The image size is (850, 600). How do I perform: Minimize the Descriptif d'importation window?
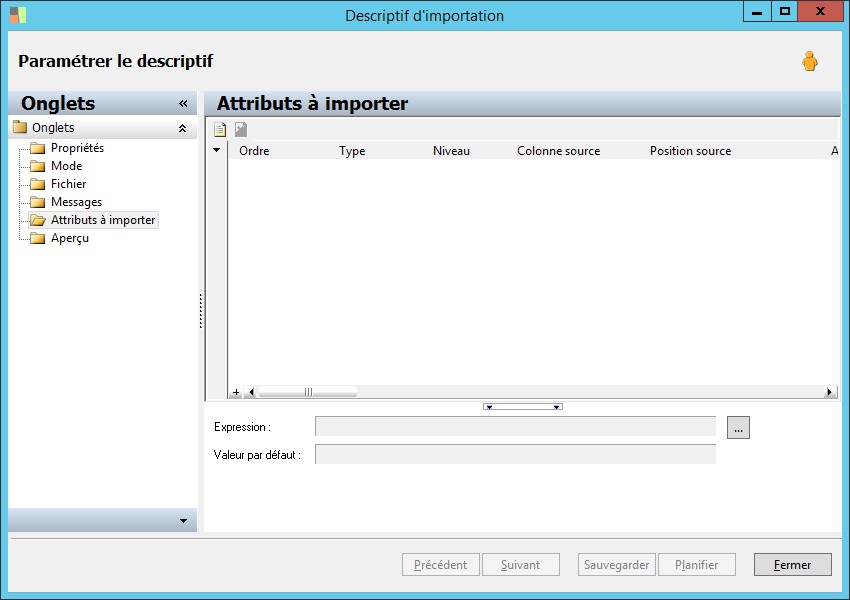757,11
